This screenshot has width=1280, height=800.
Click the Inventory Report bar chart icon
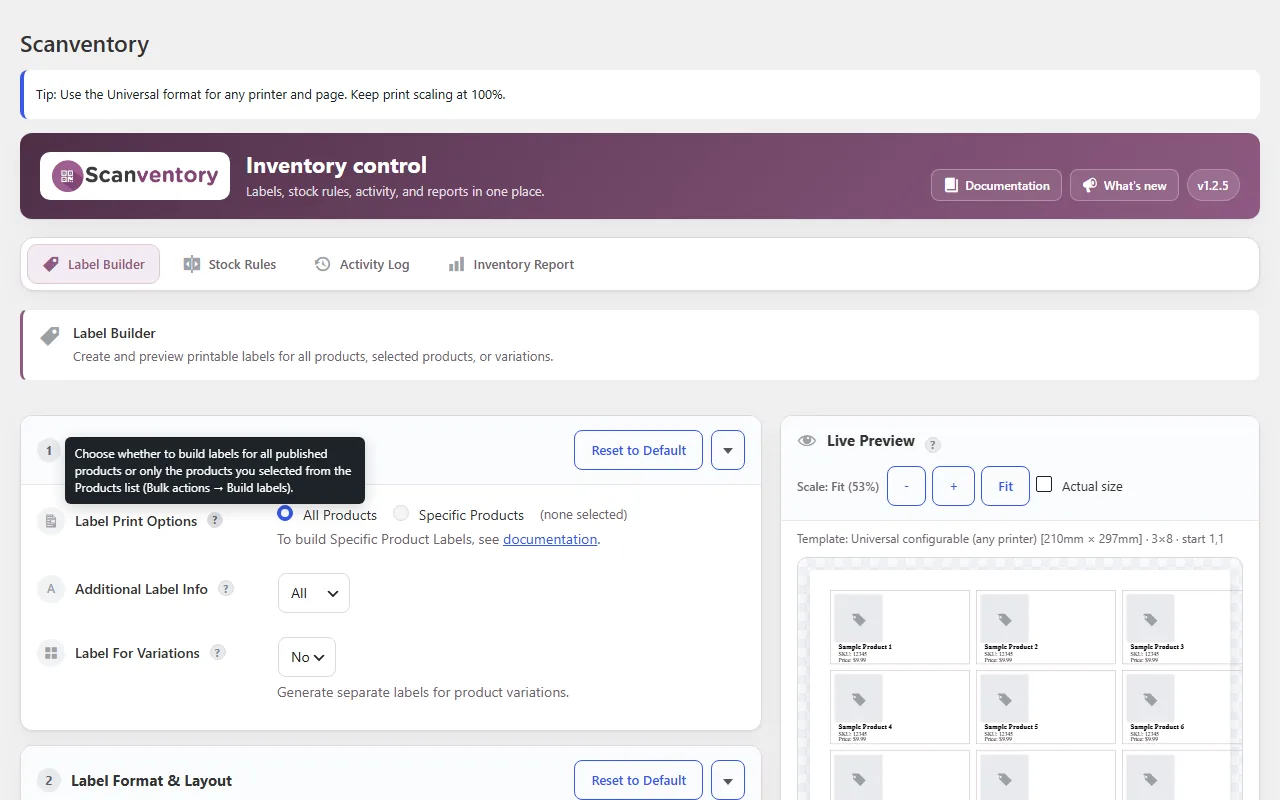point(456,264)
